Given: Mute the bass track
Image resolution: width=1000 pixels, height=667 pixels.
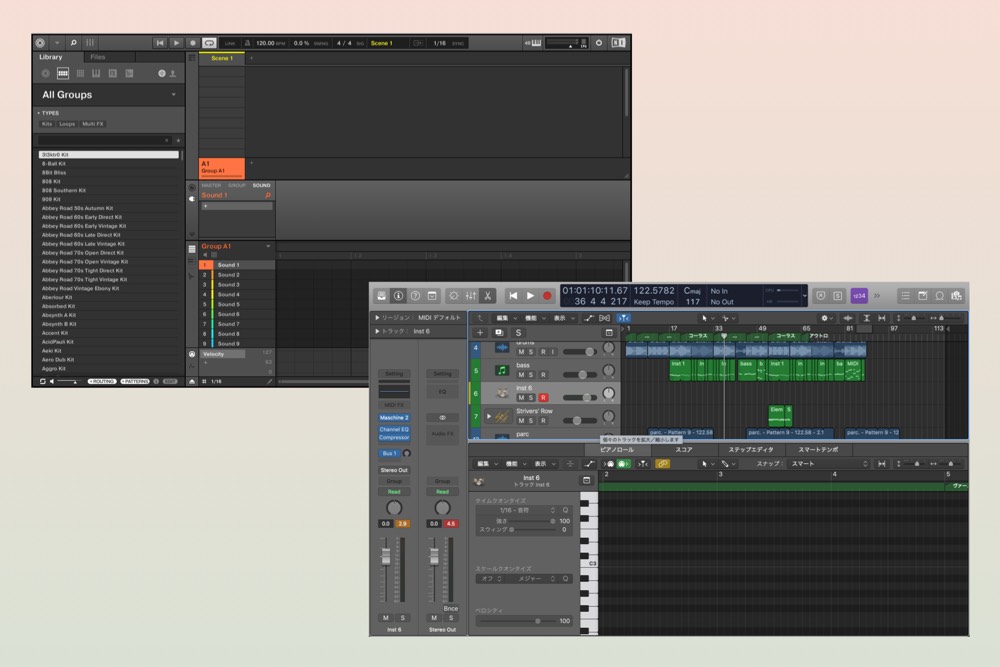Looking at the screenshot, I should (x=521, y=375).
